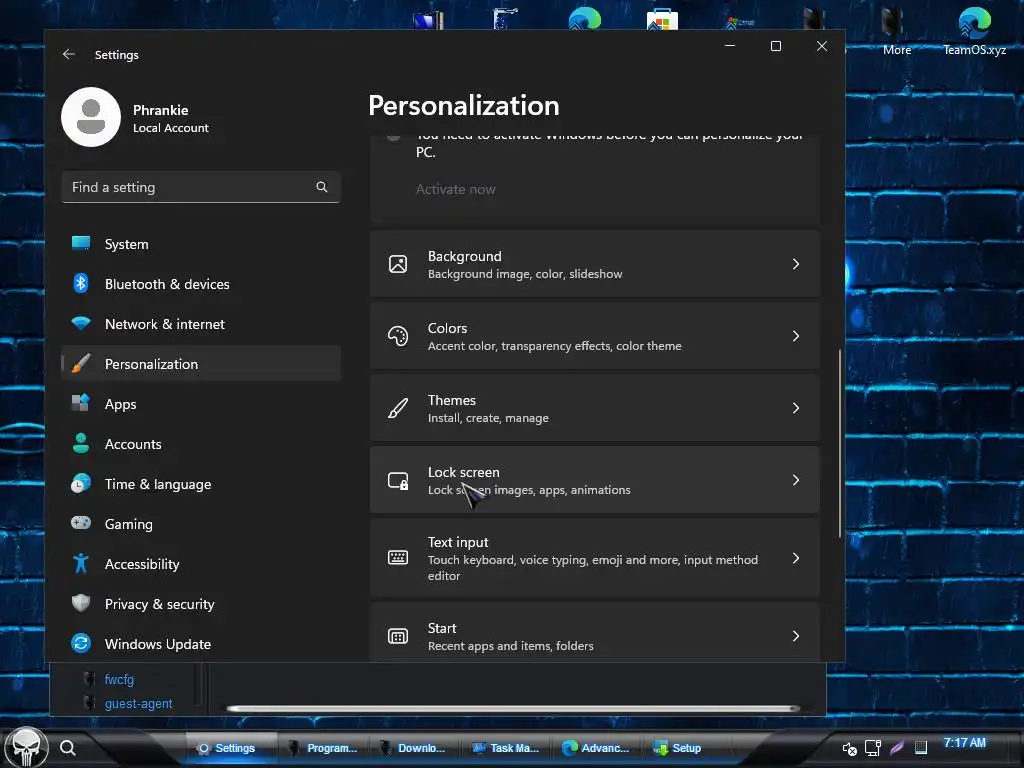The height and width of the screenshot is (768, 1024).
Task: Click the Accessibility figure icon
Action: (x=81, y=564)
